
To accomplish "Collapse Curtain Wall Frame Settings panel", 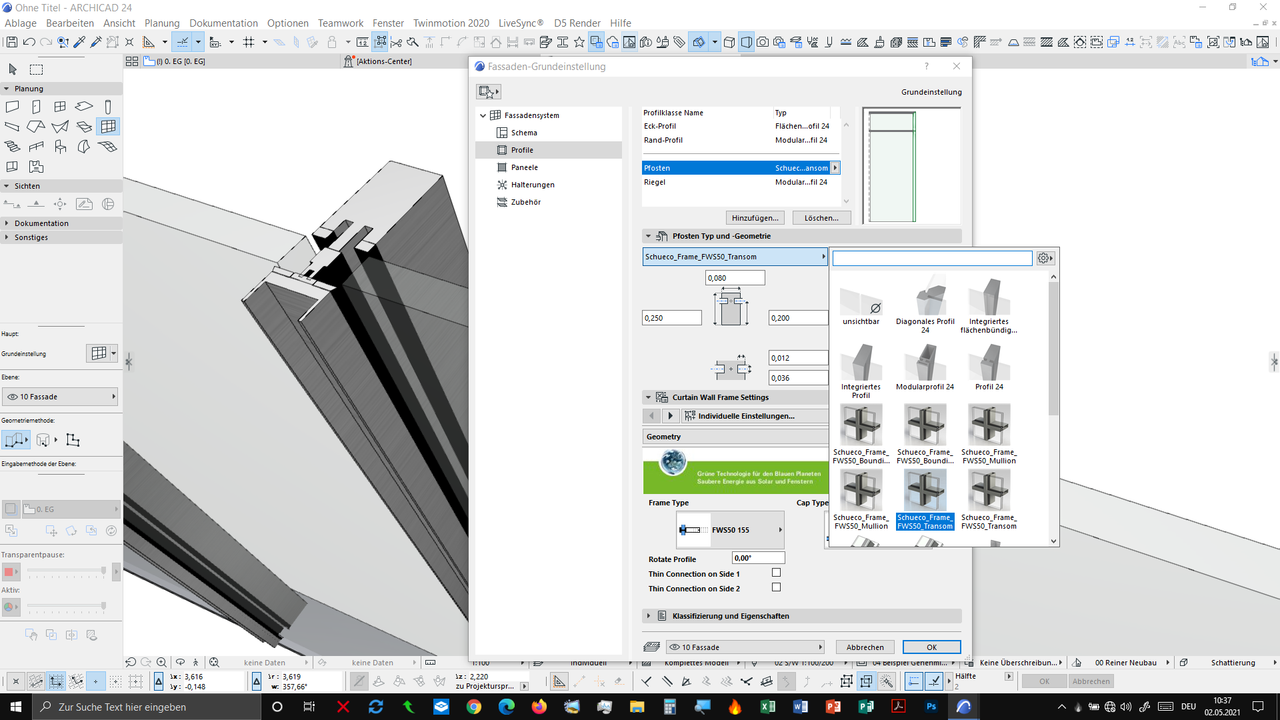I will pos(648,397).
